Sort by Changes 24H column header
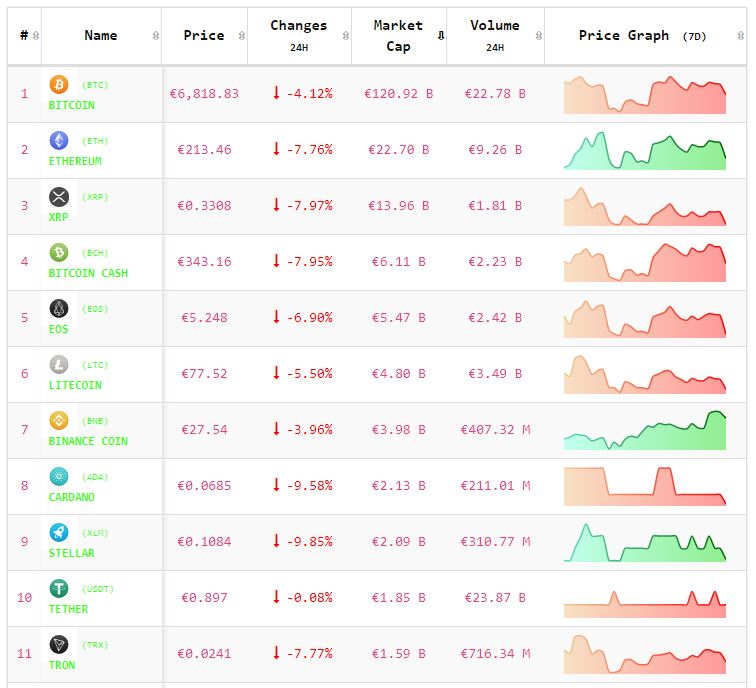Screen dimensions: 756x688 [x=298, y=36]
